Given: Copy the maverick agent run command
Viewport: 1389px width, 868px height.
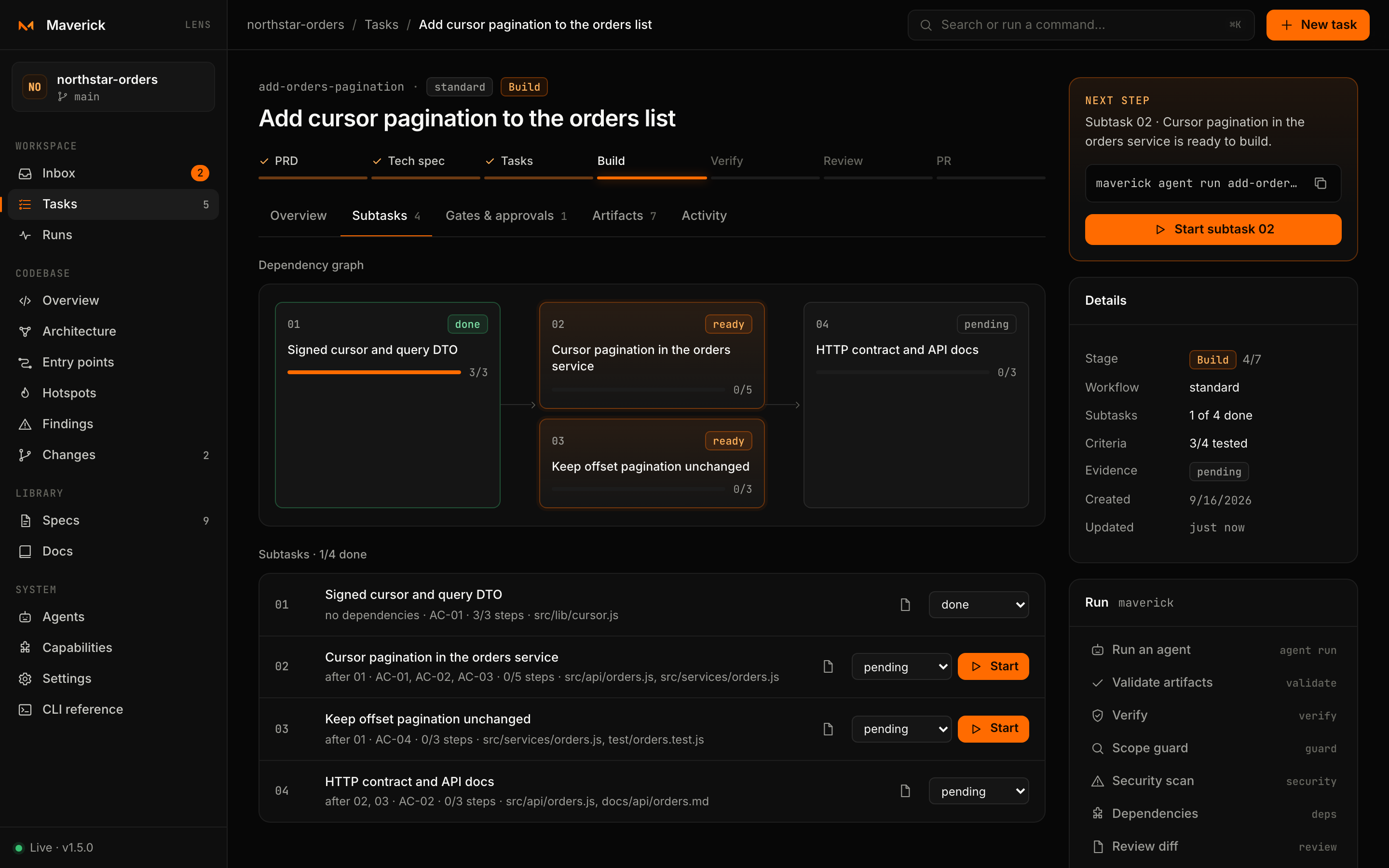Looking at the screenshot, I should 1320,183.
